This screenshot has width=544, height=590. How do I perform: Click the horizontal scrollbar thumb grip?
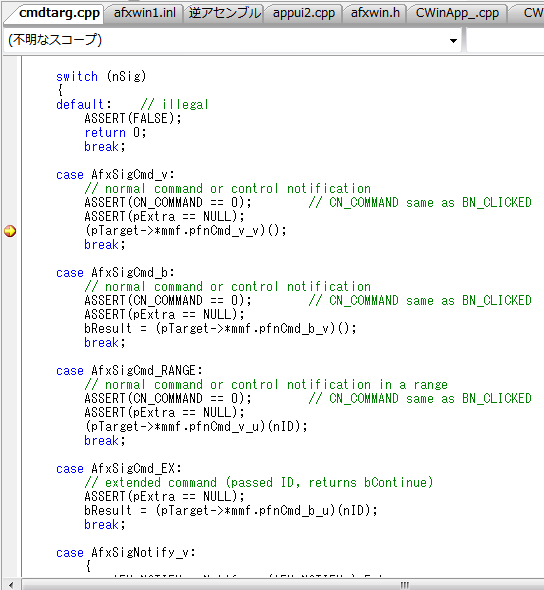tap(404, 585)
